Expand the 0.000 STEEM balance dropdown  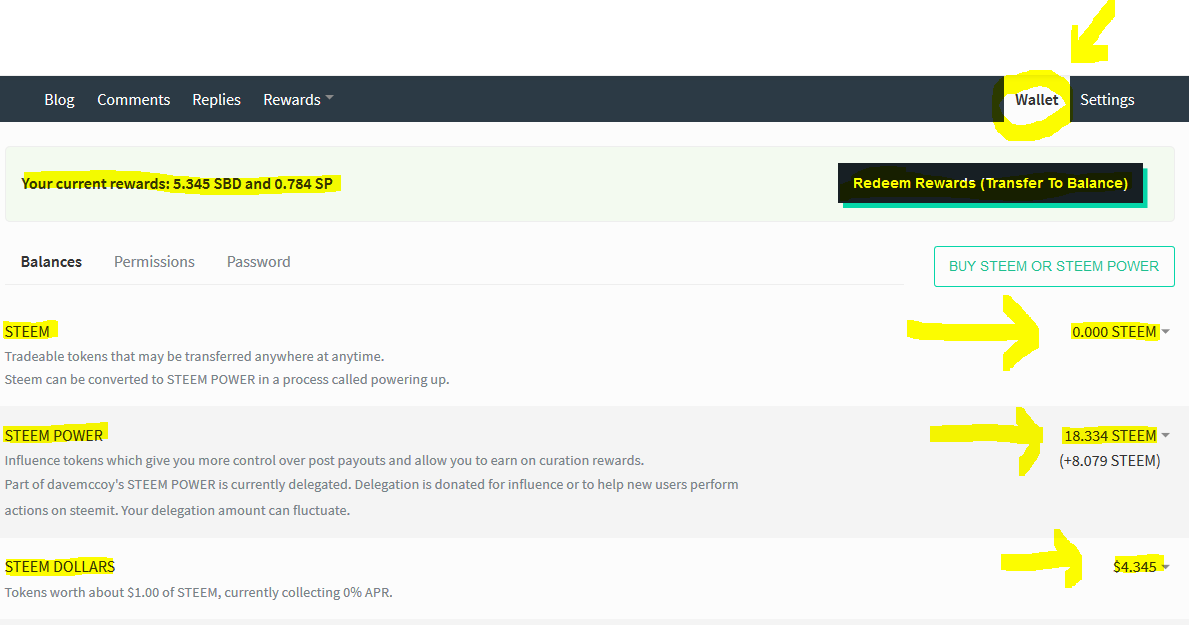click(x=1121, y=331)
